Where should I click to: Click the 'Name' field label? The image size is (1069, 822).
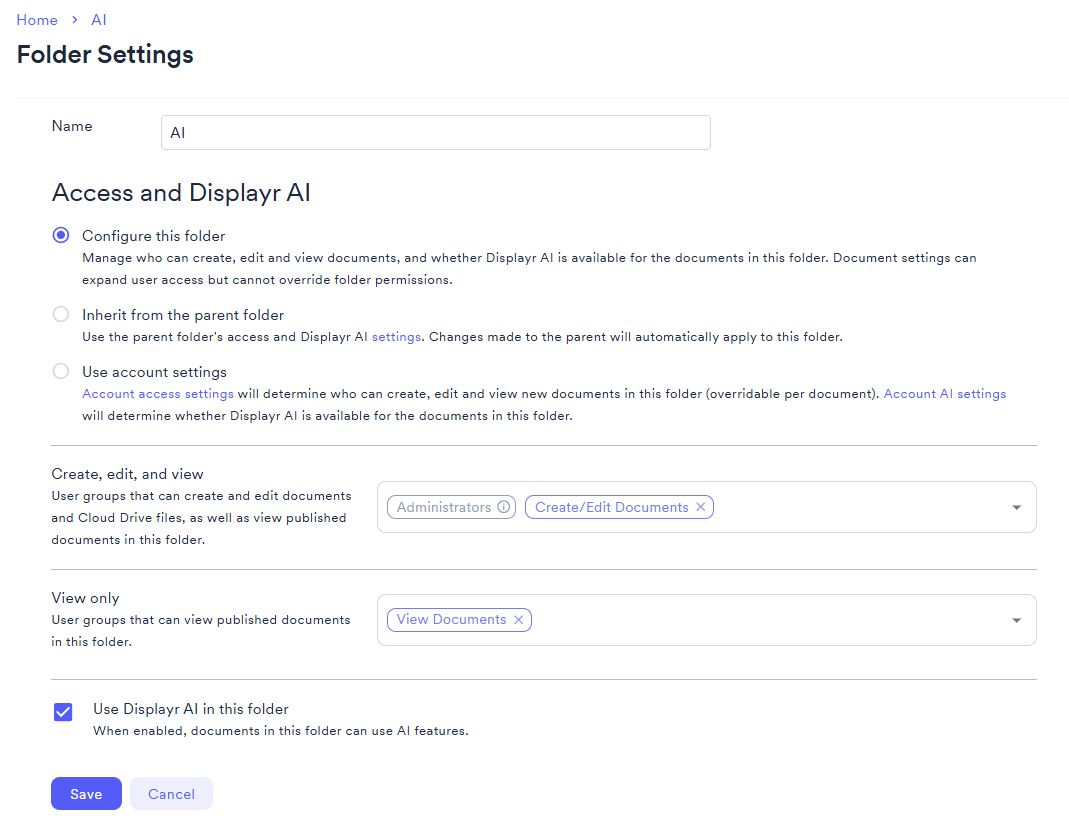72,126
